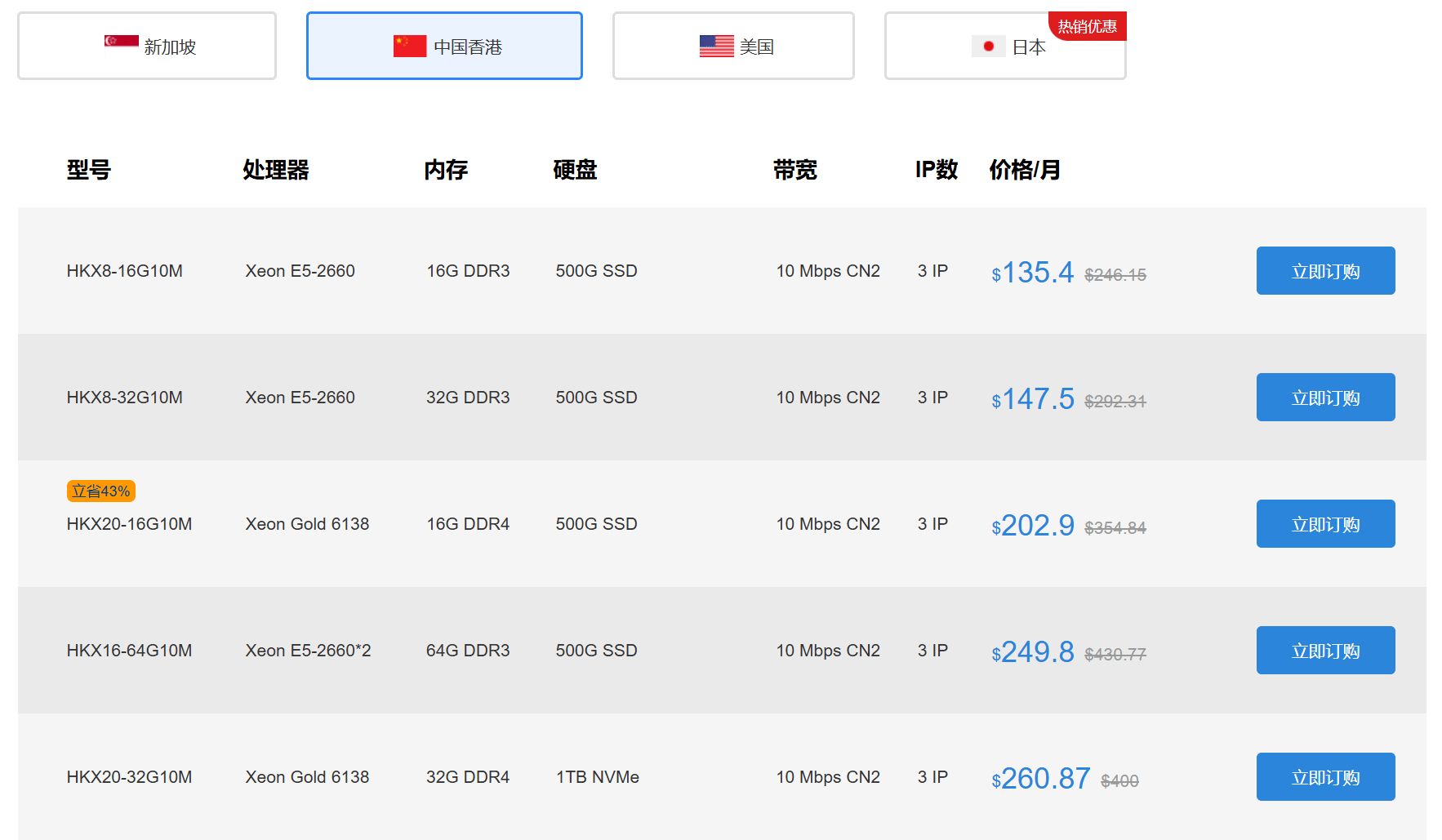The width and height of the screenshot is (1442, 840).
Task: Click the United States flag icon
Action: (716, 47)
